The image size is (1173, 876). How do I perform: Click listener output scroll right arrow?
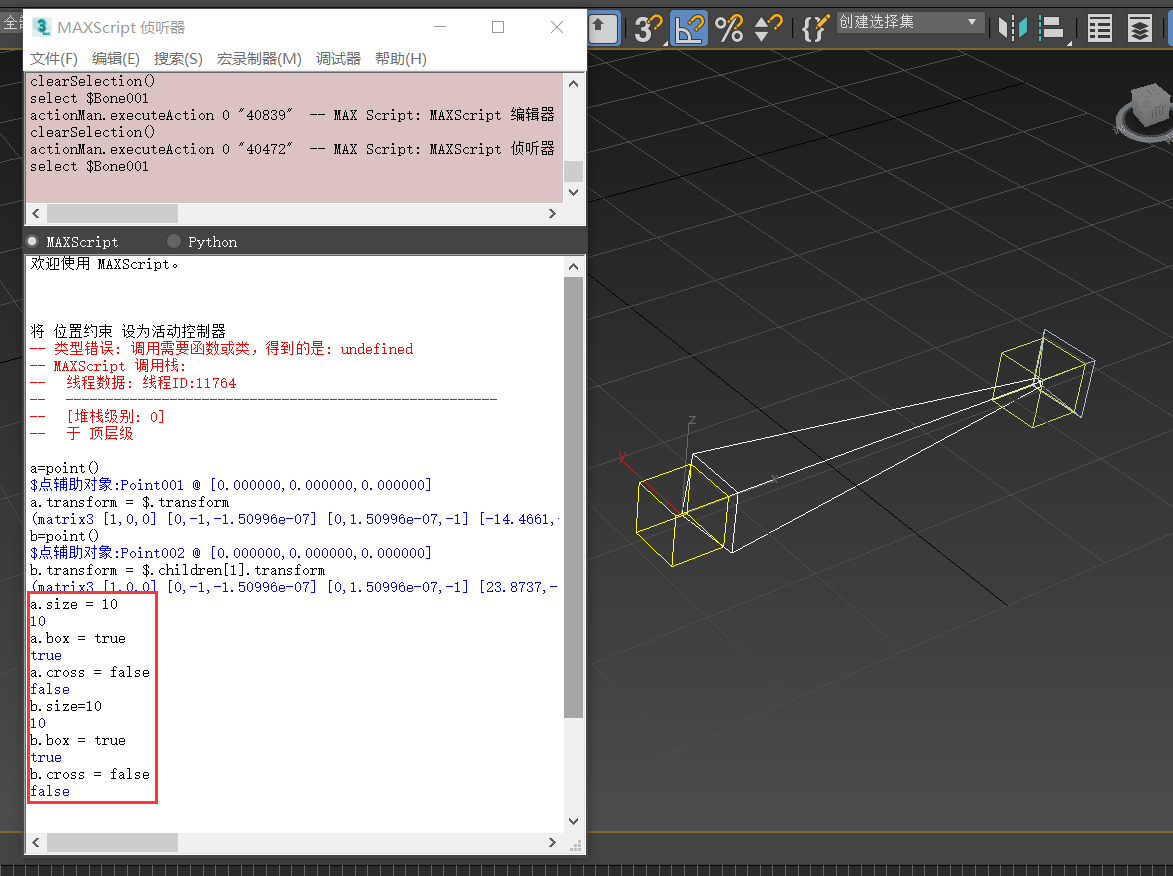(x=552, y=842)
